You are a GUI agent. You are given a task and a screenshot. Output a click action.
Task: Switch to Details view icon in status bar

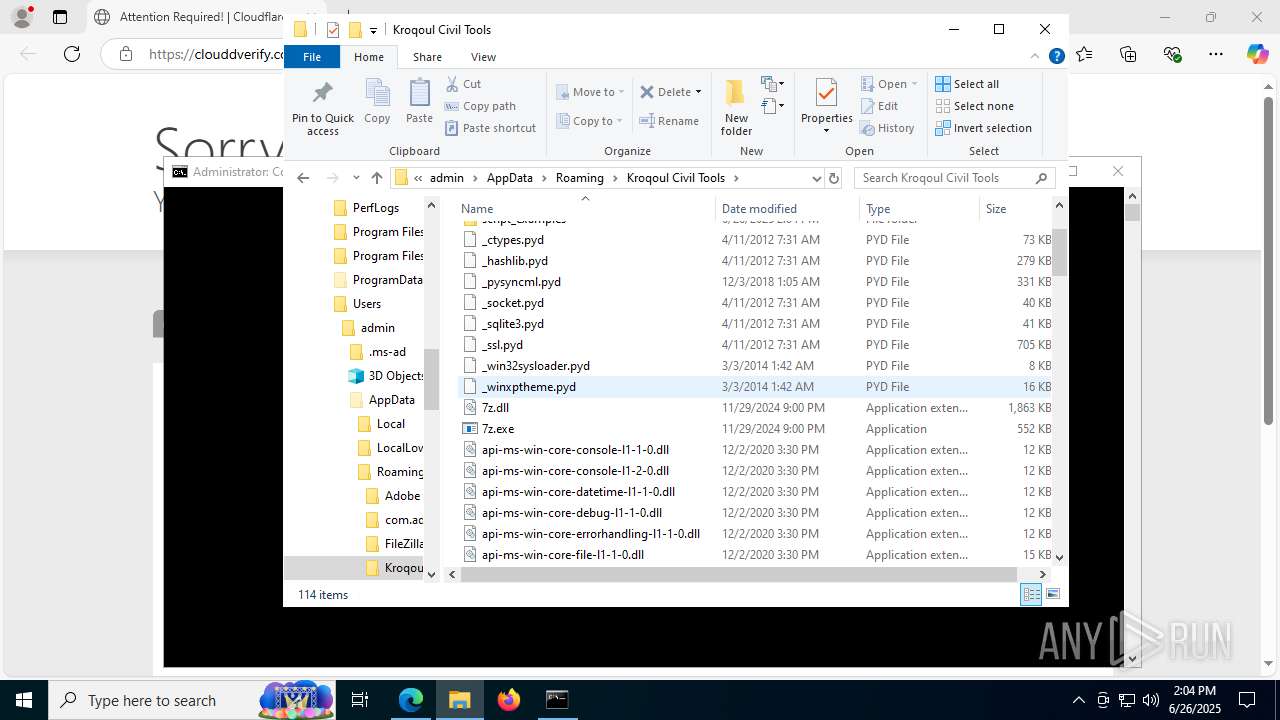(x=1031, y=594)
